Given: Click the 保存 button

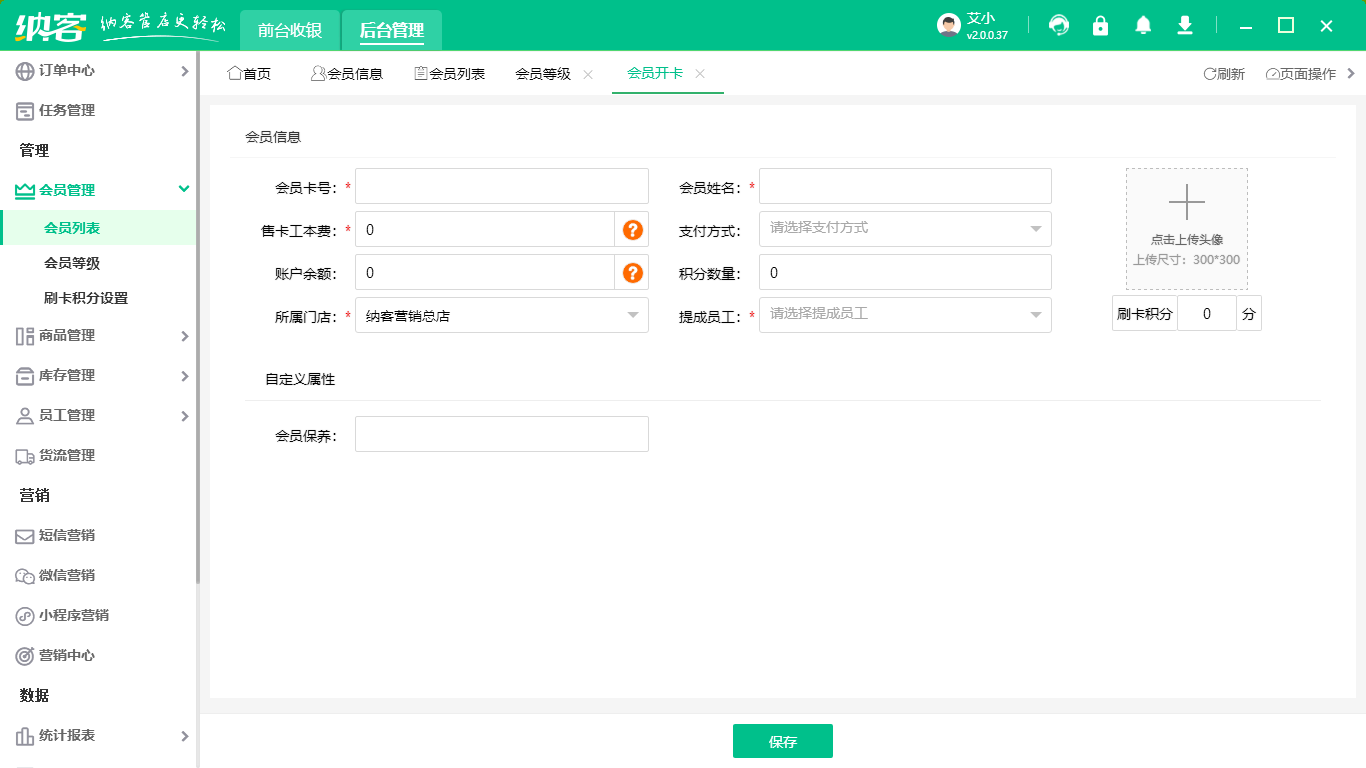Looking at the screenshot, I should click(x=783, y=741).
